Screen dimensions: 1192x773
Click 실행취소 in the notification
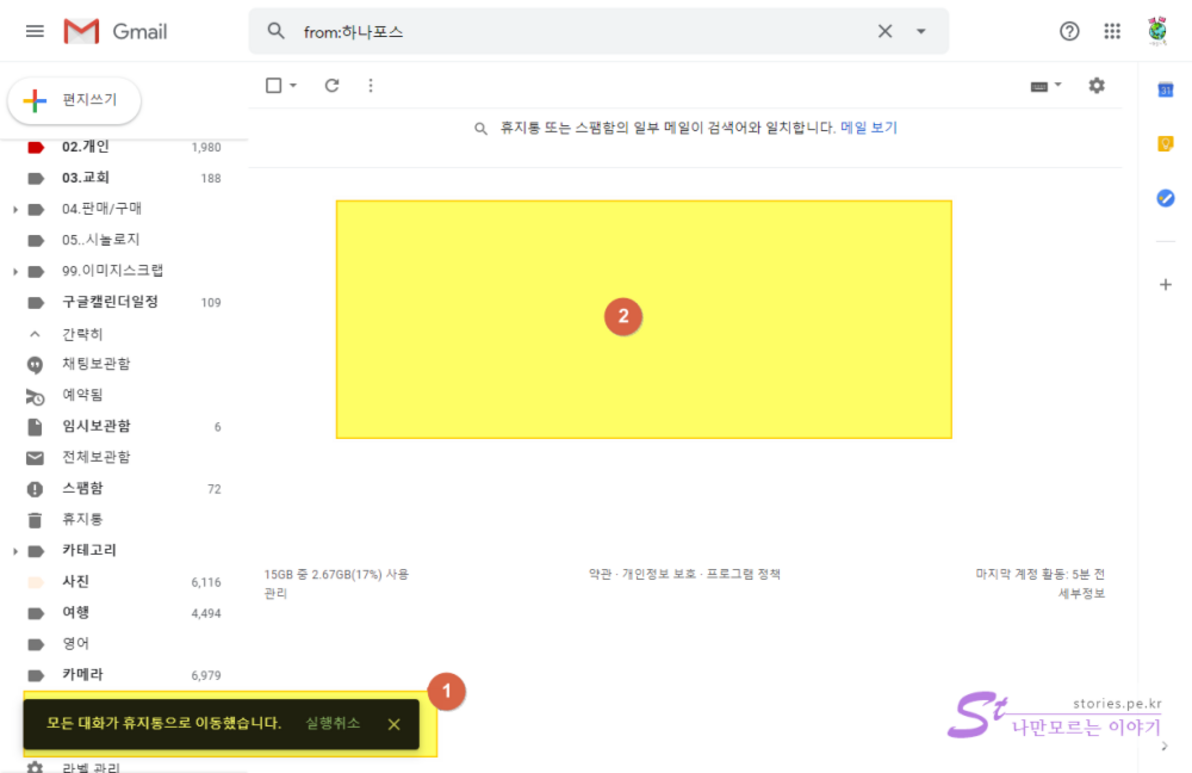tap(333, 723)
